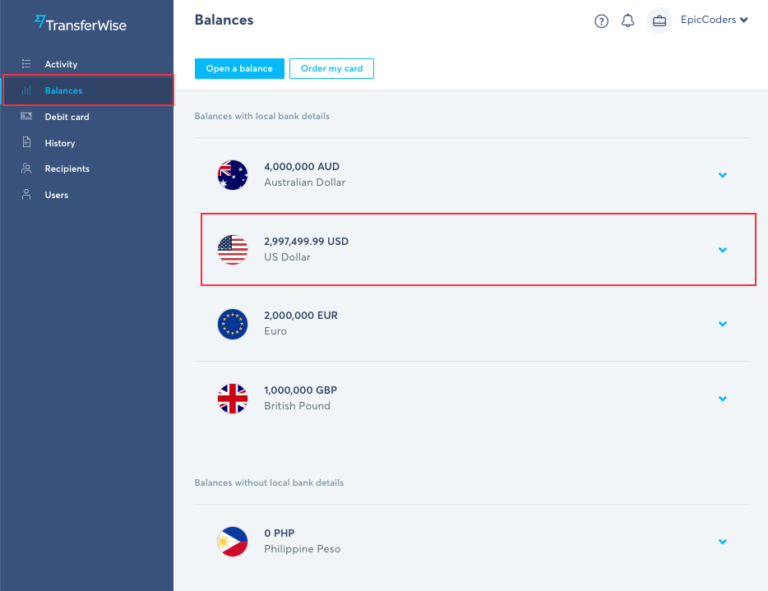768x591 pixels.
Task: Go to Activity in sidebar
Action: (61, 64)
